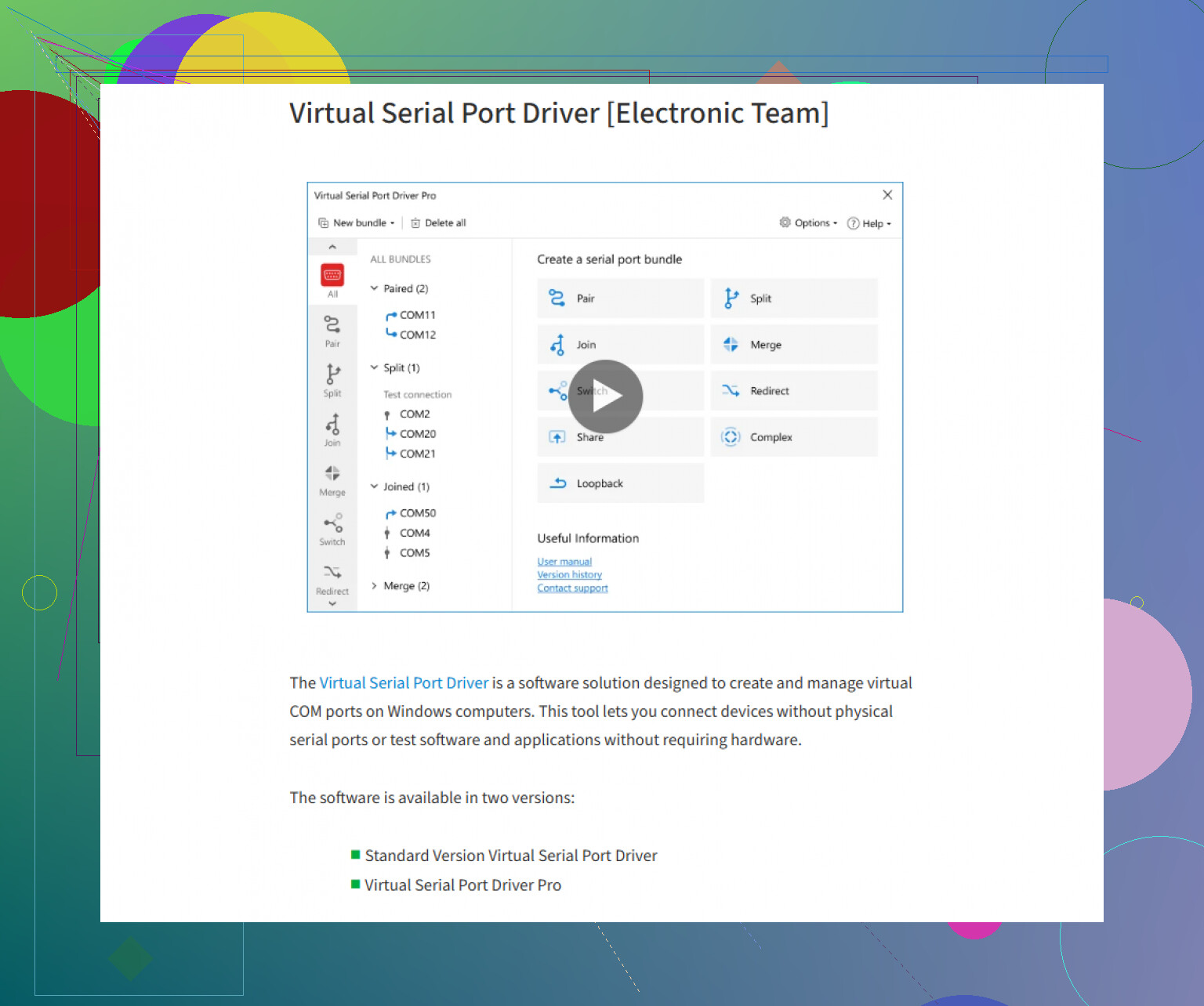Play the video with center play button
1204x1006 pixels.
[x=605, y=396]
